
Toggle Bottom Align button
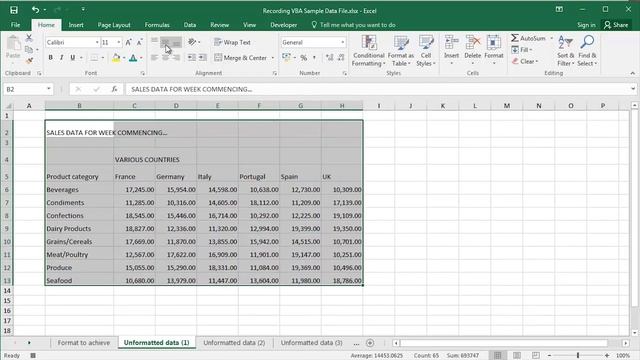coord(176,42)
